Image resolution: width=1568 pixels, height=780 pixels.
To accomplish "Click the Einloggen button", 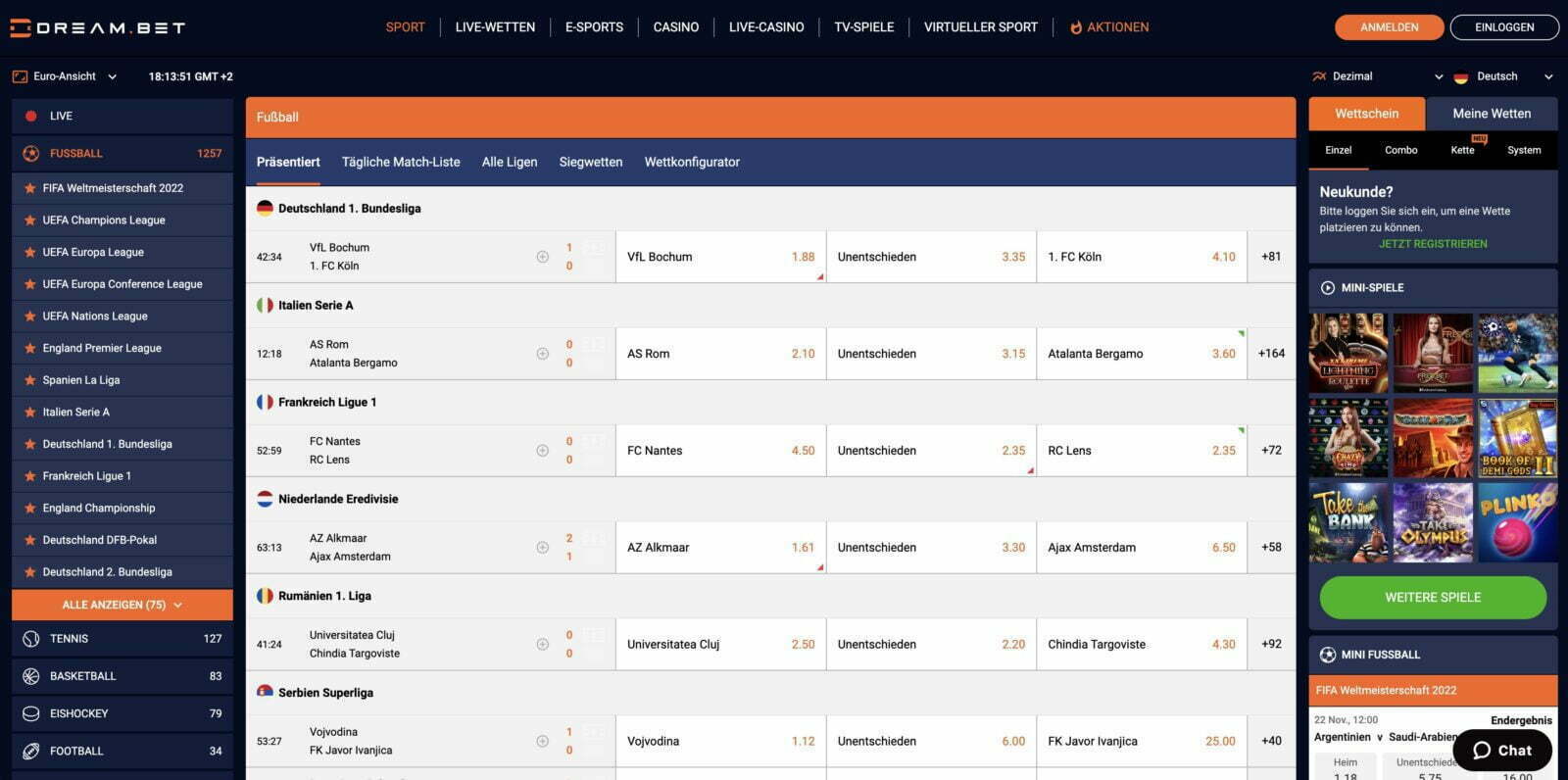I will coord(1504,27).
